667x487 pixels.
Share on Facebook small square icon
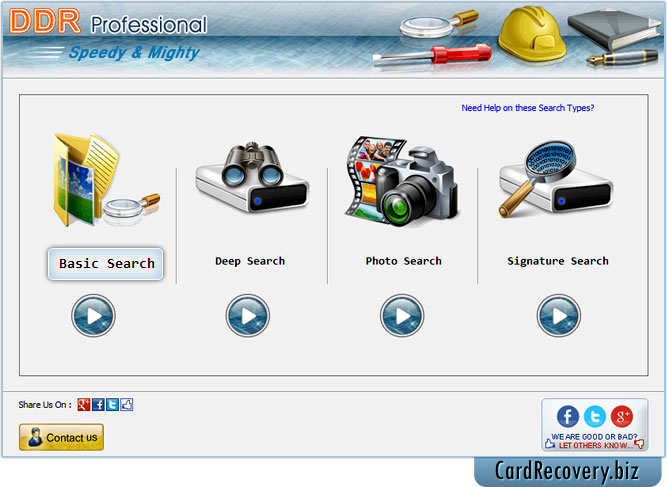(98, 404)
